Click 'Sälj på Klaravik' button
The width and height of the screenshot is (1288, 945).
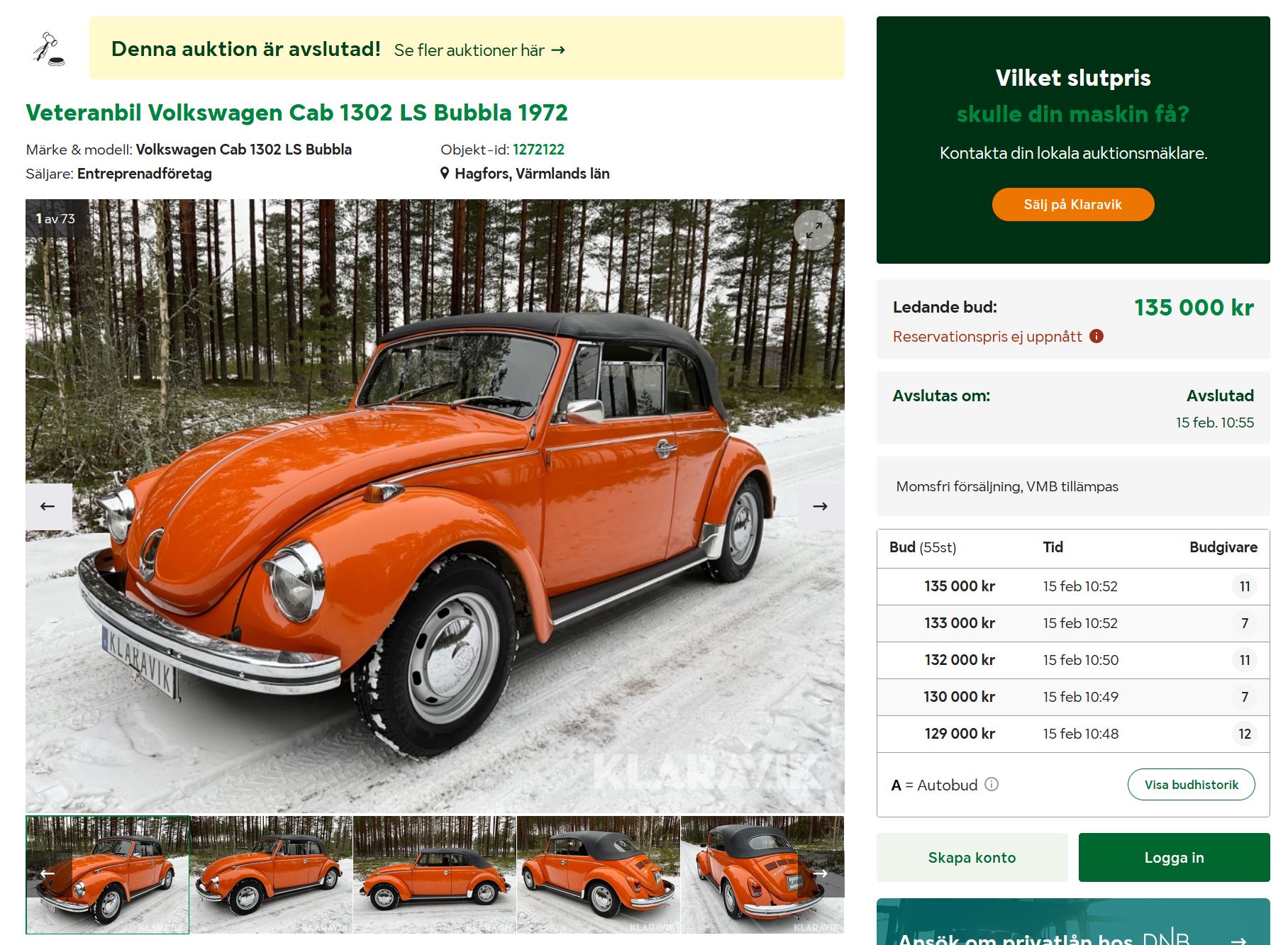click(1073, 204)
